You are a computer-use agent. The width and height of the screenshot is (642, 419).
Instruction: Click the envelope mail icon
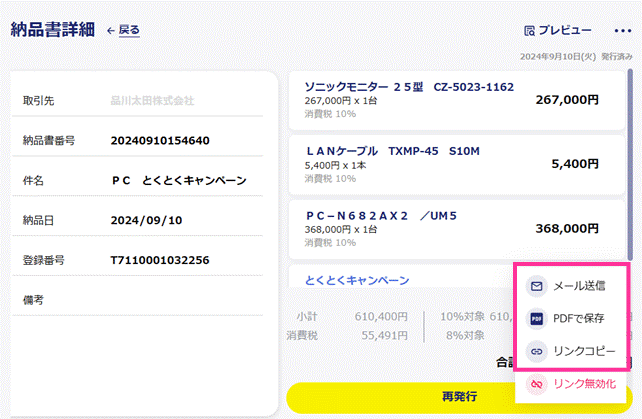coord(536,286)
